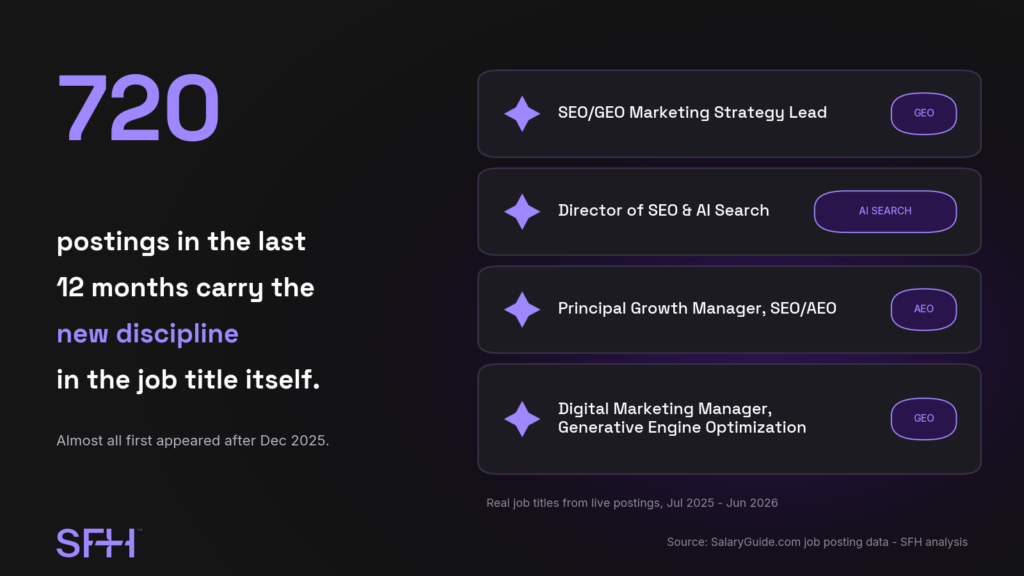Select the GEO badge on Digital Marketing Manager card
1024x576 pixels.
point(923,419)
